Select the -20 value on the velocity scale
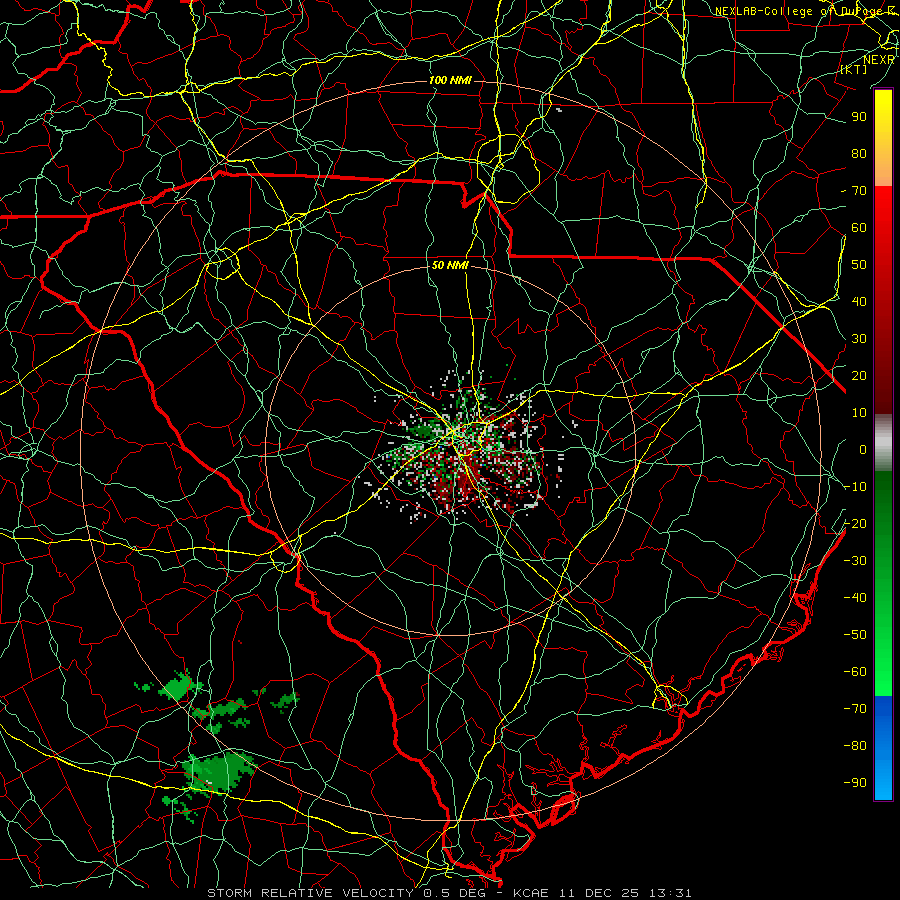 pyautogui.click(x=855, y=523)
